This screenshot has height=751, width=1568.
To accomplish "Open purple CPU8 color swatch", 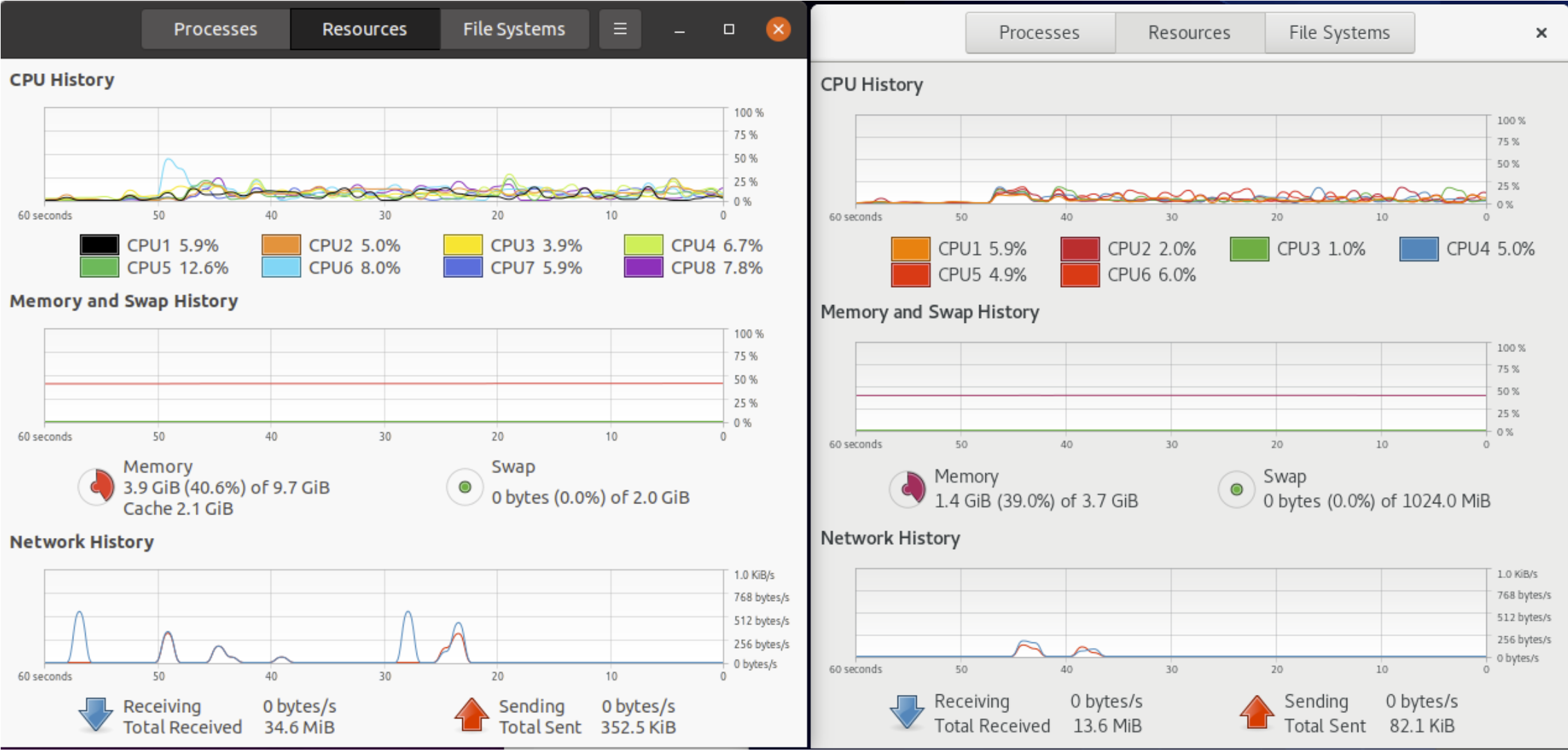I will (644, 268).
